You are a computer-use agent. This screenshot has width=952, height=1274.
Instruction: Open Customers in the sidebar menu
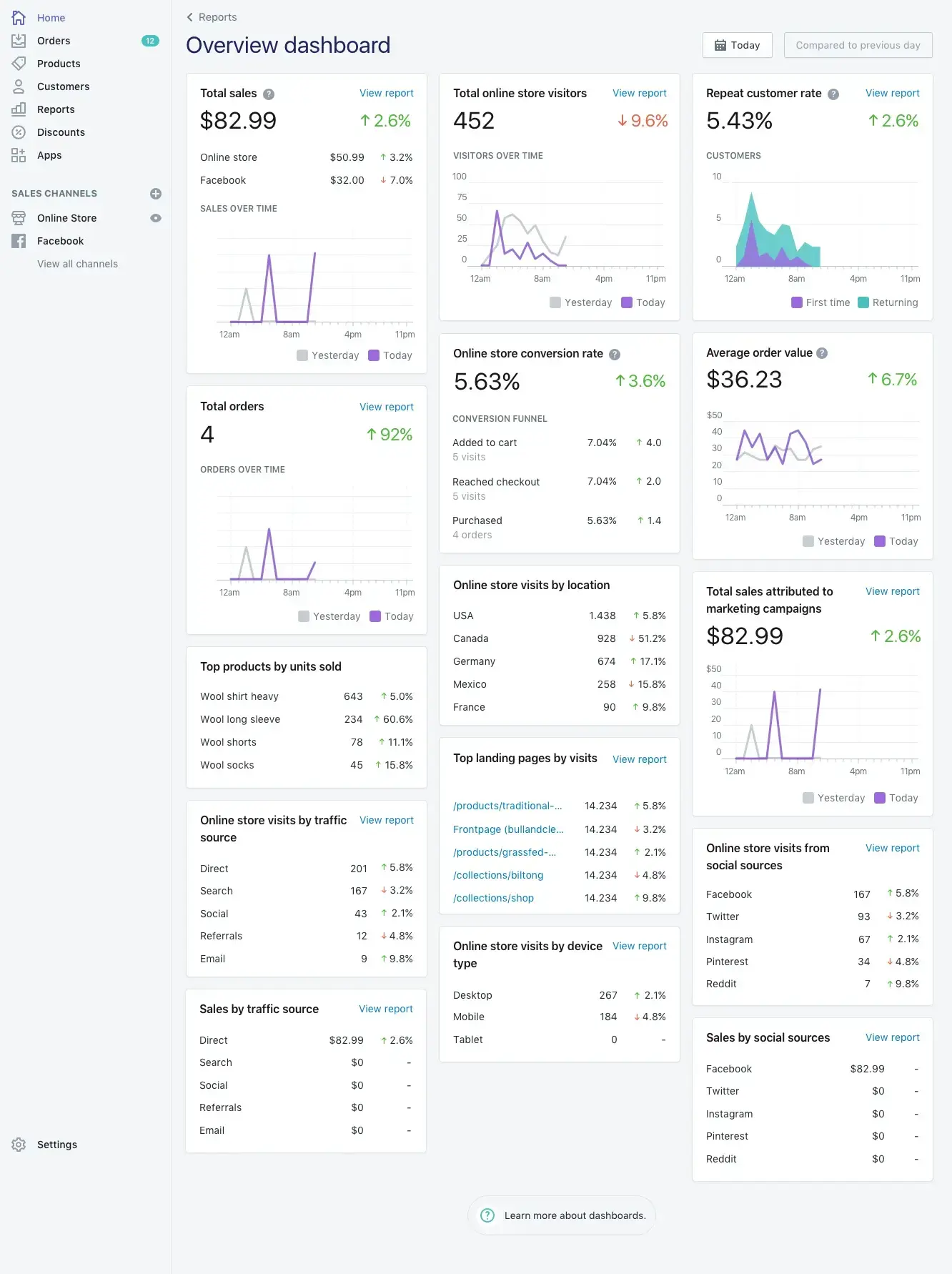[x=63, y=87]
